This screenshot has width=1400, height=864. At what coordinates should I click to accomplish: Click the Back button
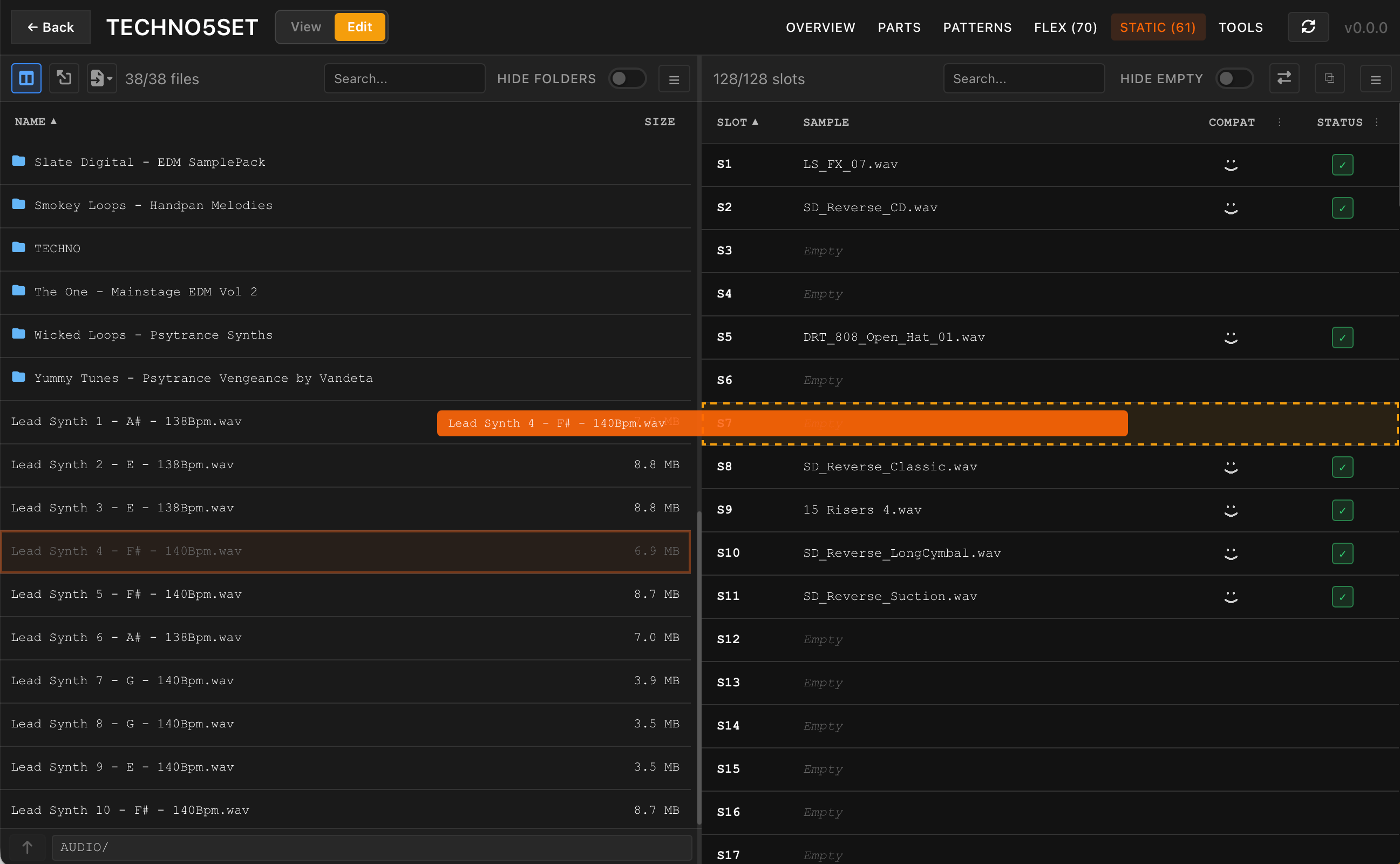click(x=51, y=27)
